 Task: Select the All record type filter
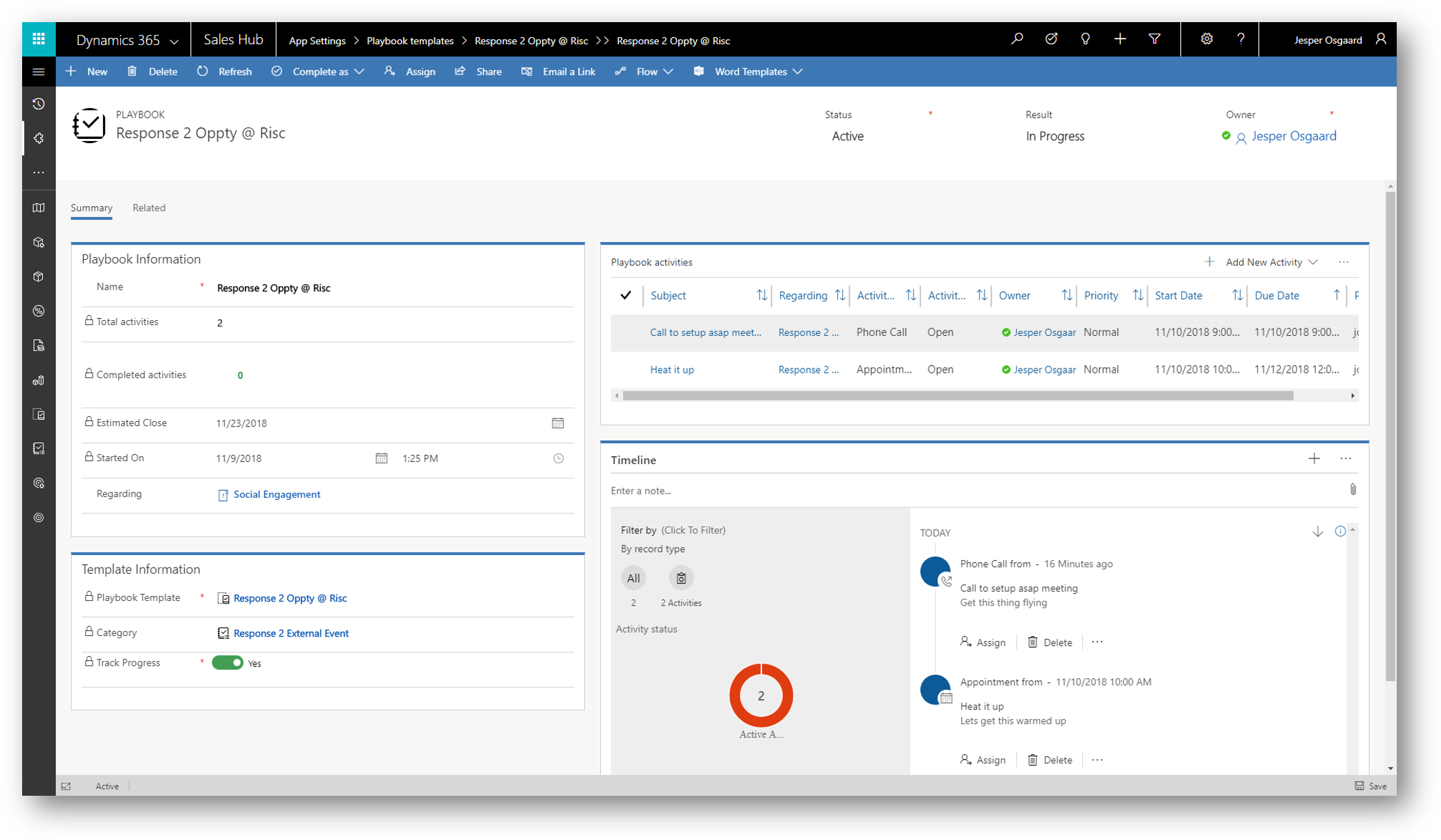[x=633, y=578]
